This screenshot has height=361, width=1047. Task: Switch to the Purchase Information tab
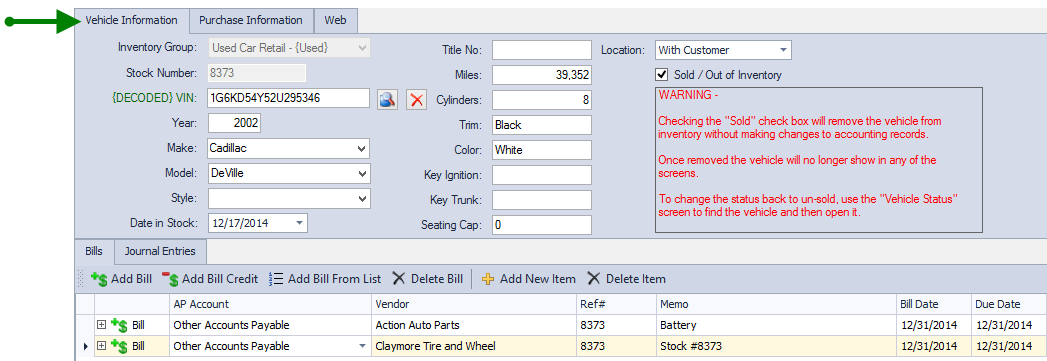[x=251, y=20]
